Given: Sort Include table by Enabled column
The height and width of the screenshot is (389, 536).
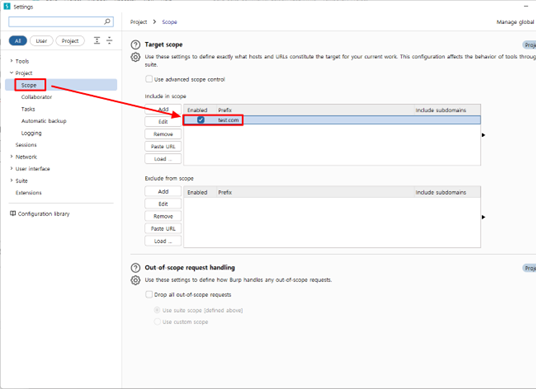Looking at the screenshot, I should point(200,110).
